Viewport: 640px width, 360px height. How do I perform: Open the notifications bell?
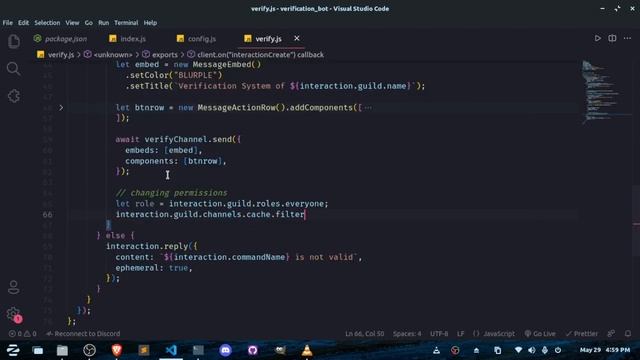(x=628, y=334)
